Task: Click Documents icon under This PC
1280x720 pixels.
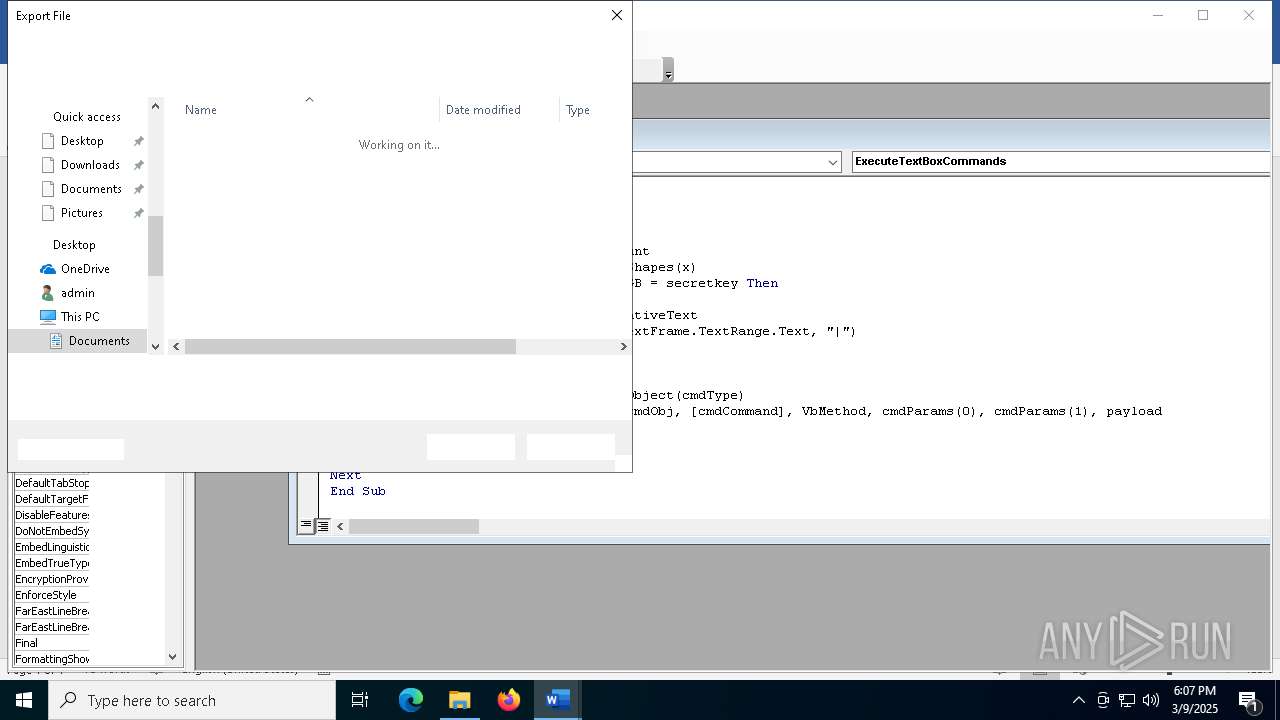Action: pyautogui.click(x=56, y=341)
